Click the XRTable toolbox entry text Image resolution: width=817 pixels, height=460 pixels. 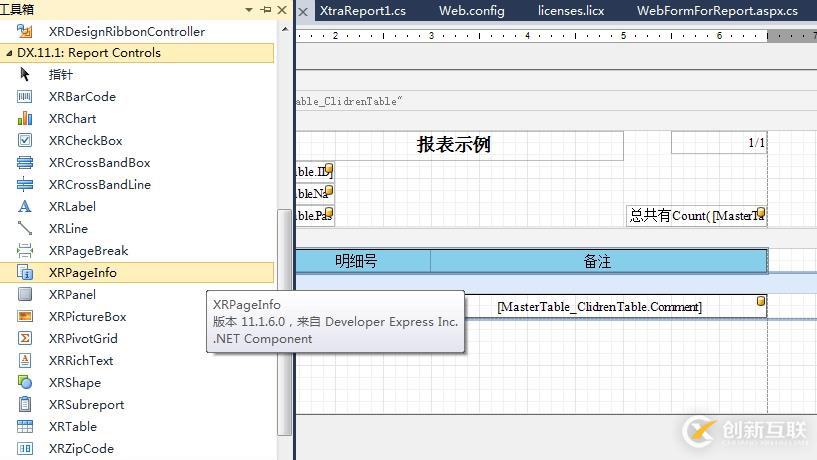click(x=73, y=426)
